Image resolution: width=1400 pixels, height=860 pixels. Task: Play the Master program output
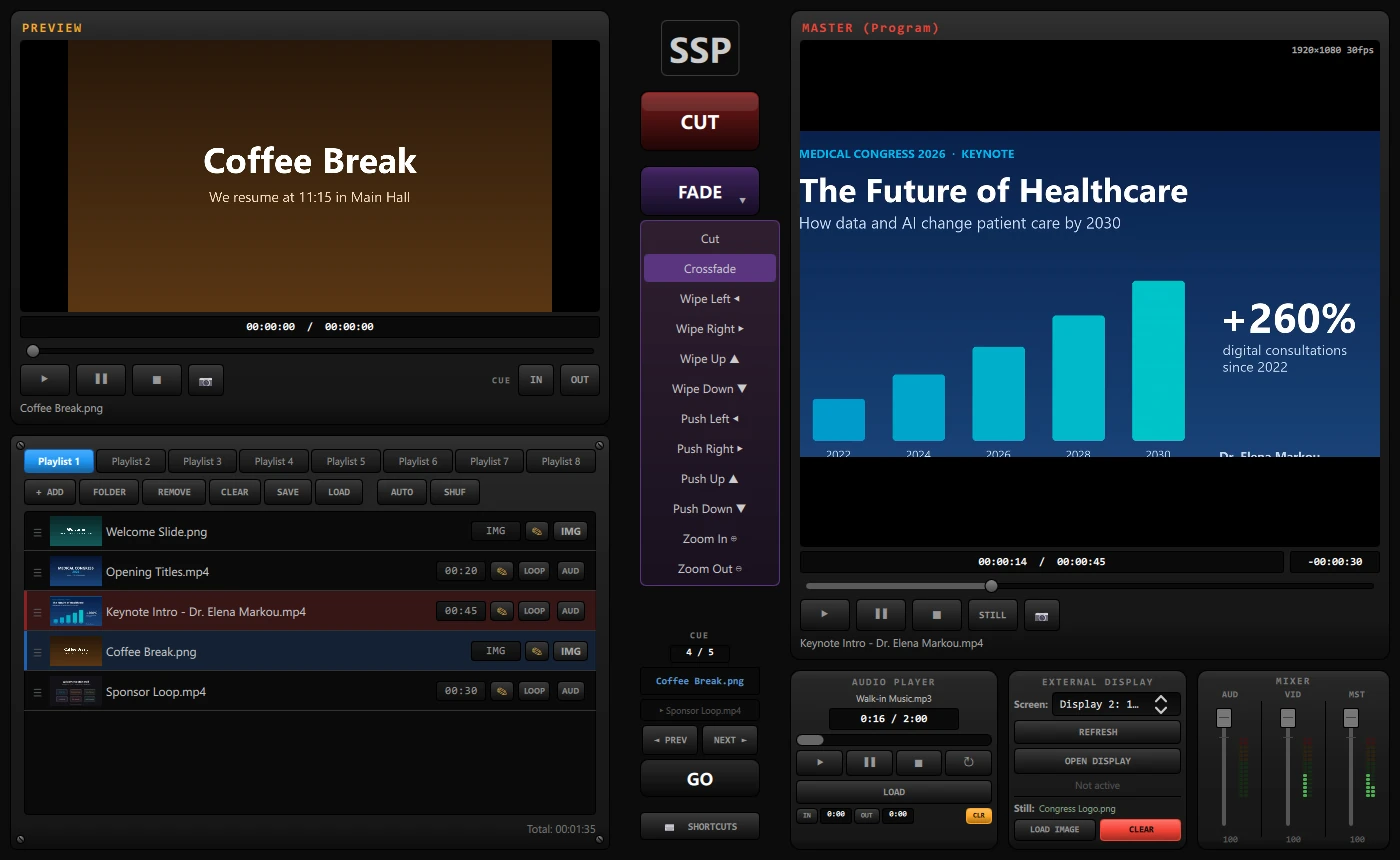coord(825,615)
